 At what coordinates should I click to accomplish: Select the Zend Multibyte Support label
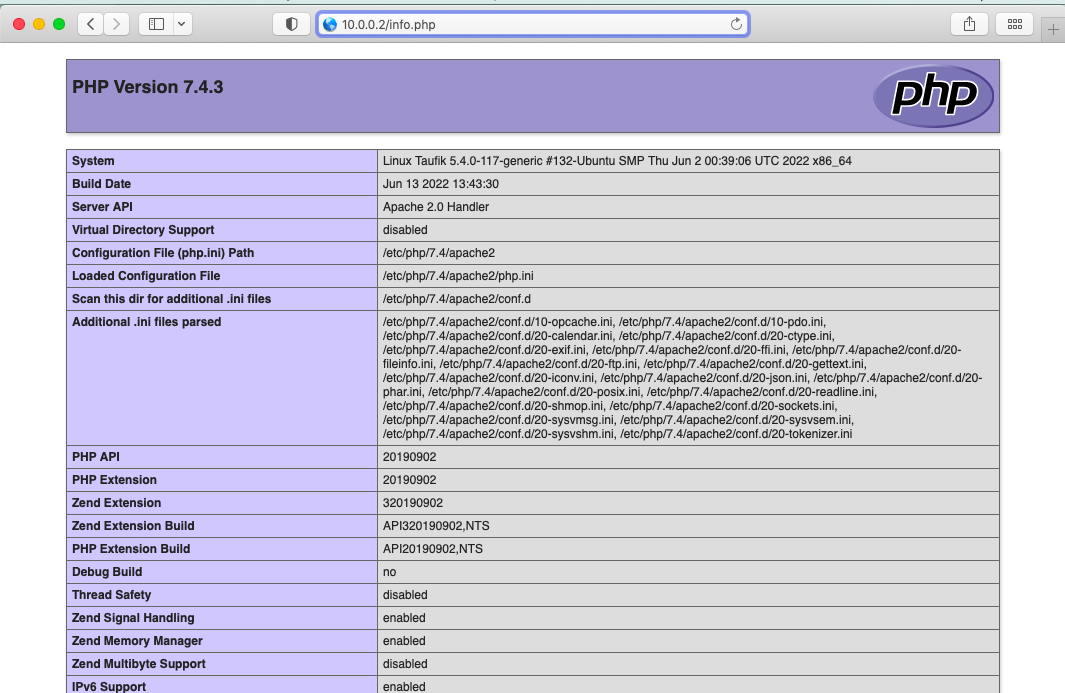[x=139, y=665]
